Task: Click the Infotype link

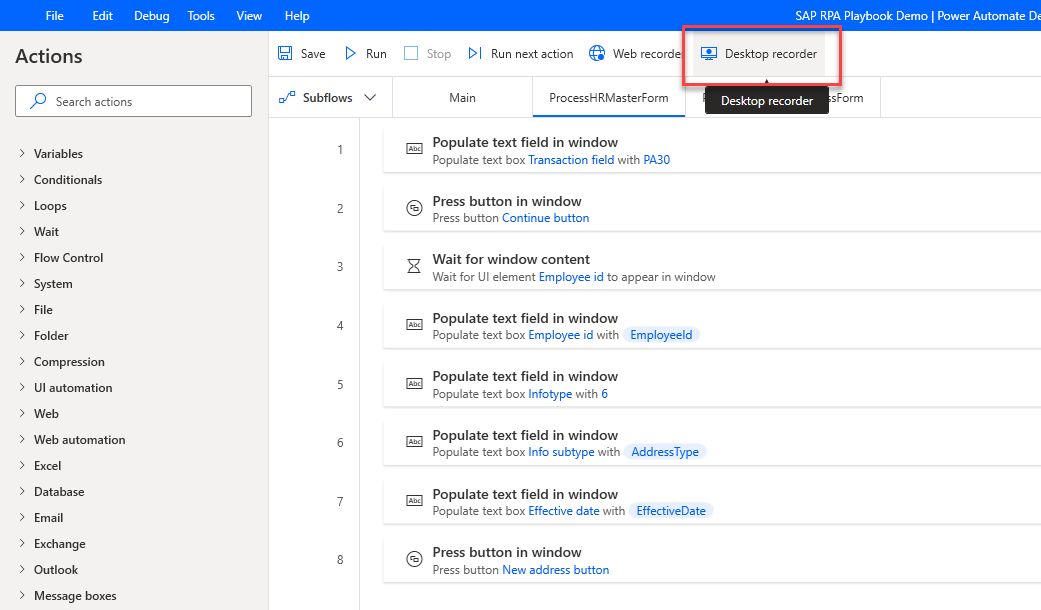Action: click(x=550, y=394)
